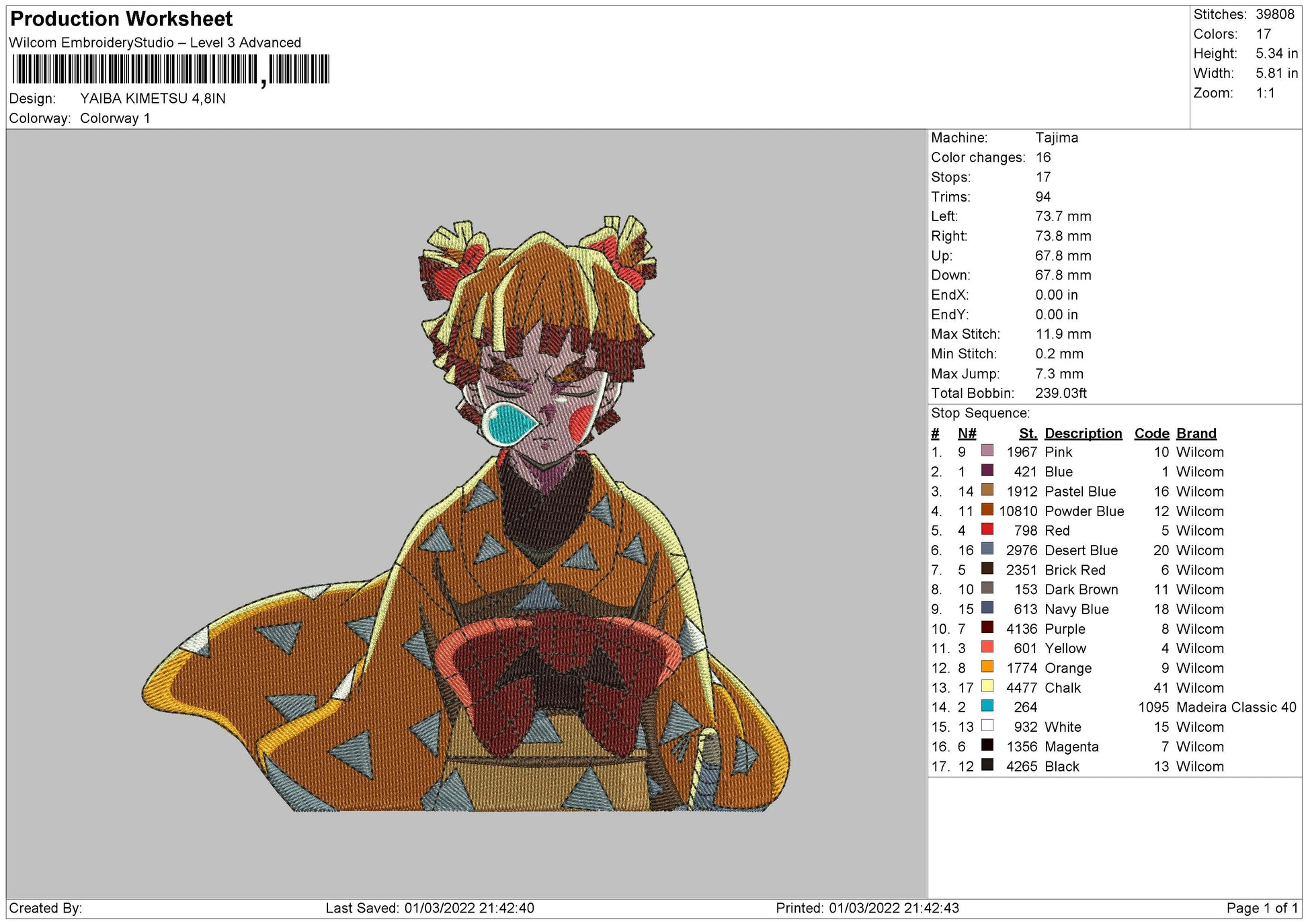1308x924 pixels.
Task: Click the Production Worksheet title
Action: click(122, 19)
